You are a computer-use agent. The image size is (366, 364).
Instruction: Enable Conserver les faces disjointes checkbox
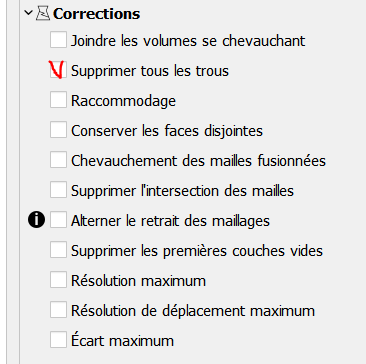(x=58, y=130)
